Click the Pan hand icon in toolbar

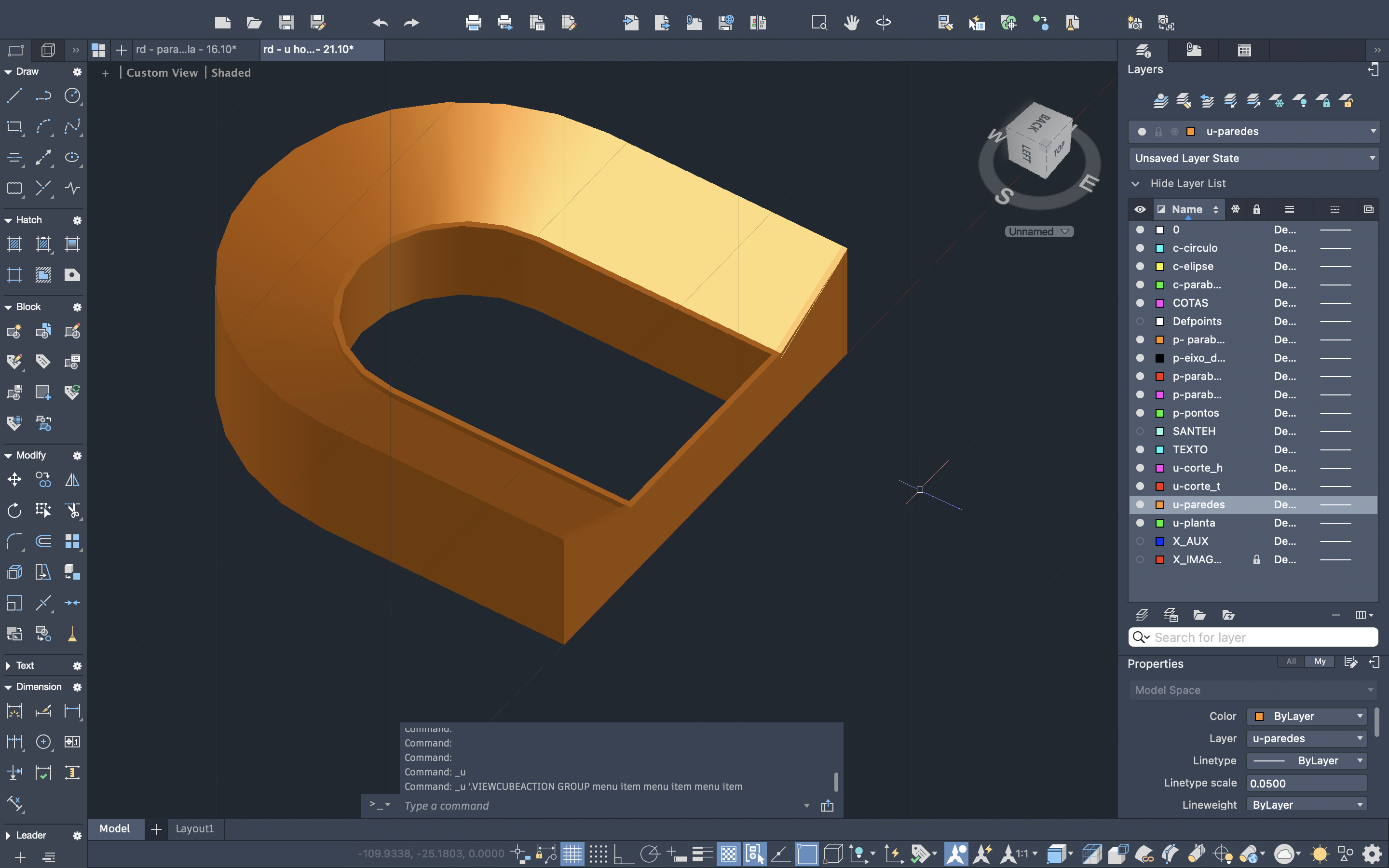coord(851,23)
